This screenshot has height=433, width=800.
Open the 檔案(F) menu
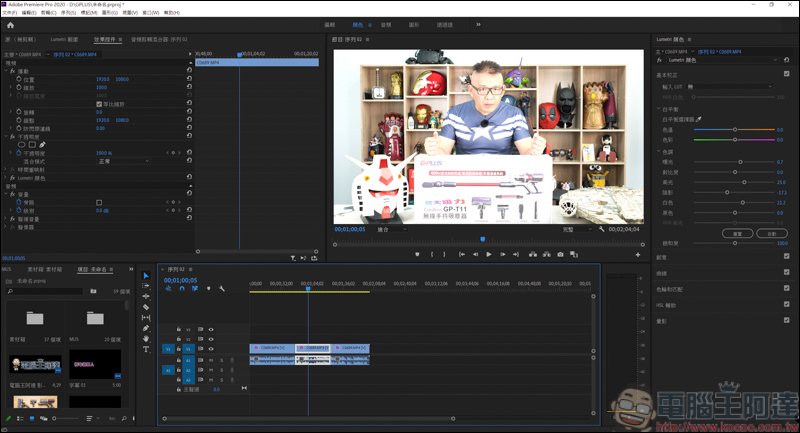10,13
